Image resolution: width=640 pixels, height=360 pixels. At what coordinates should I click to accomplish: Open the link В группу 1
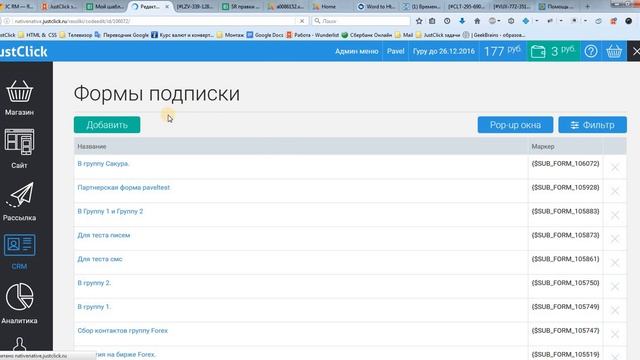tap(94, 307)
